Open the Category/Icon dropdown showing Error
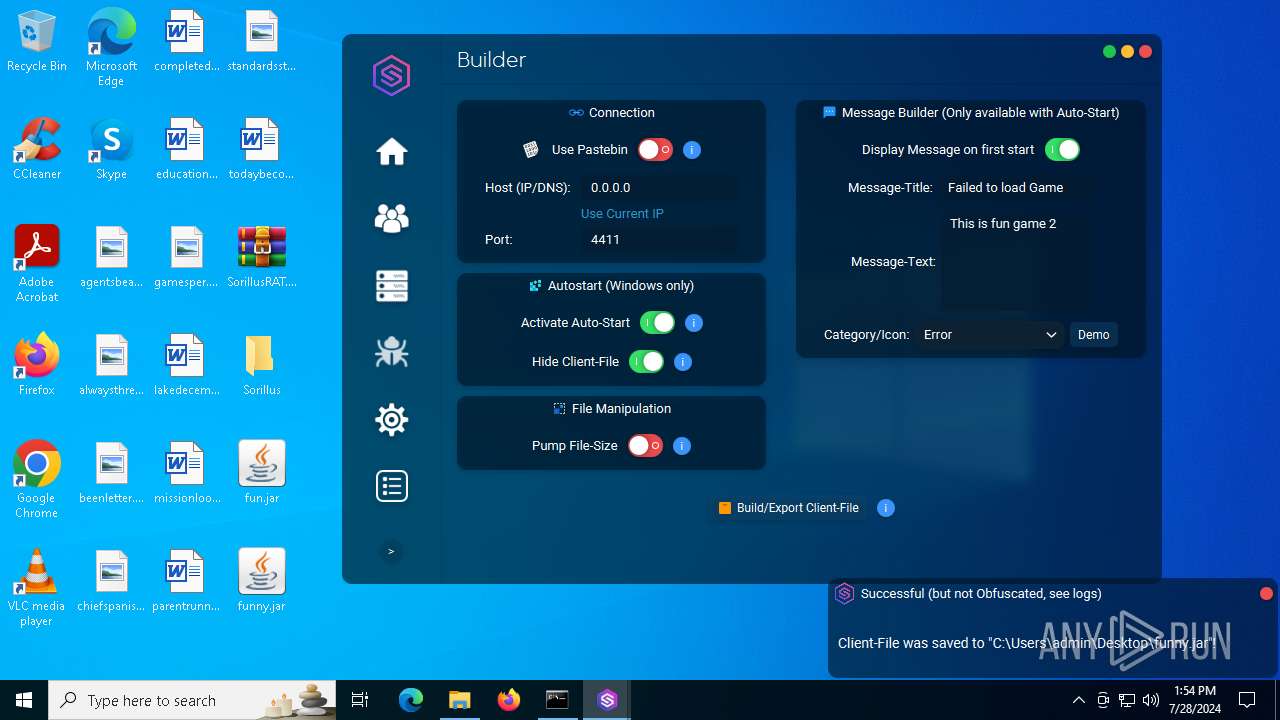Image resolution: width=1280 pixels, height=720 pixels. (x=990, y=335)
